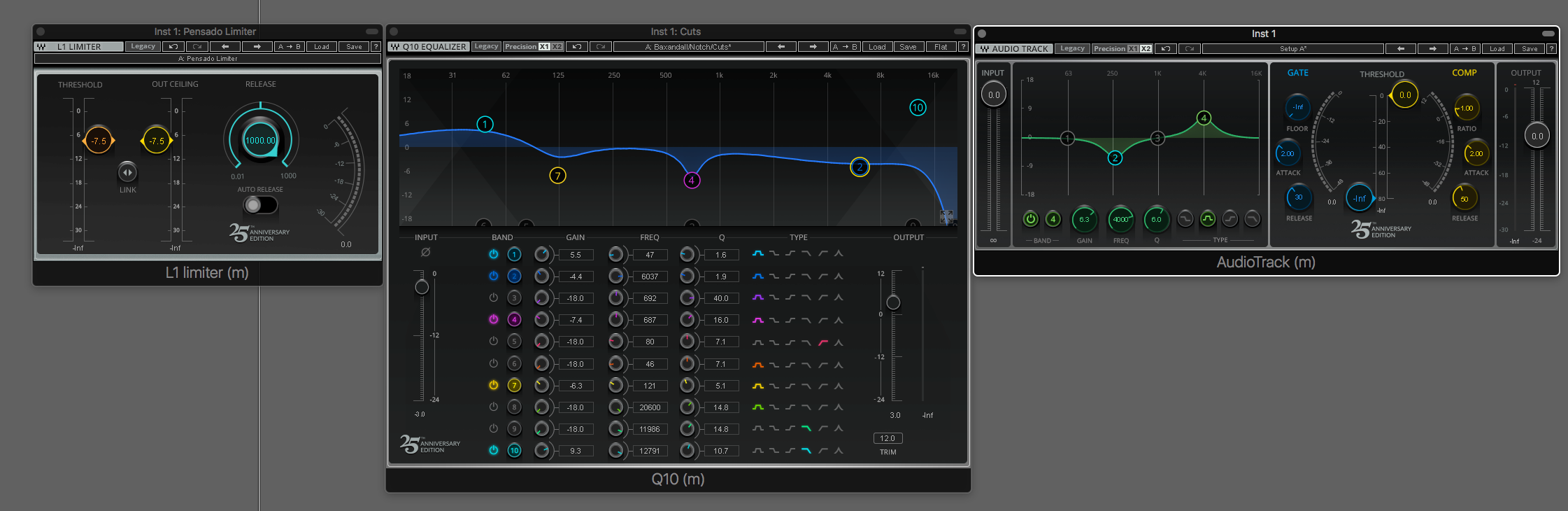Open preset menu 'A: Pensado Limiter'
The width and height of the screenshot is (1568, 511).
tap(208, 59)
